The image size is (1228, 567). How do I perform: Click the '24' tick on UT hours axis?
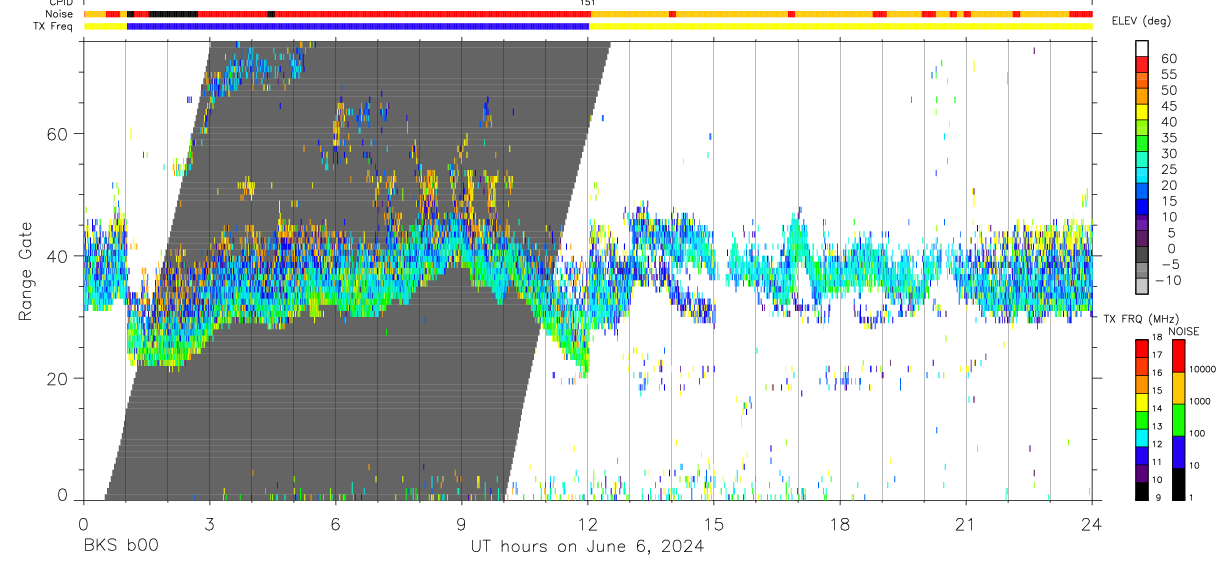point(1092,523)
